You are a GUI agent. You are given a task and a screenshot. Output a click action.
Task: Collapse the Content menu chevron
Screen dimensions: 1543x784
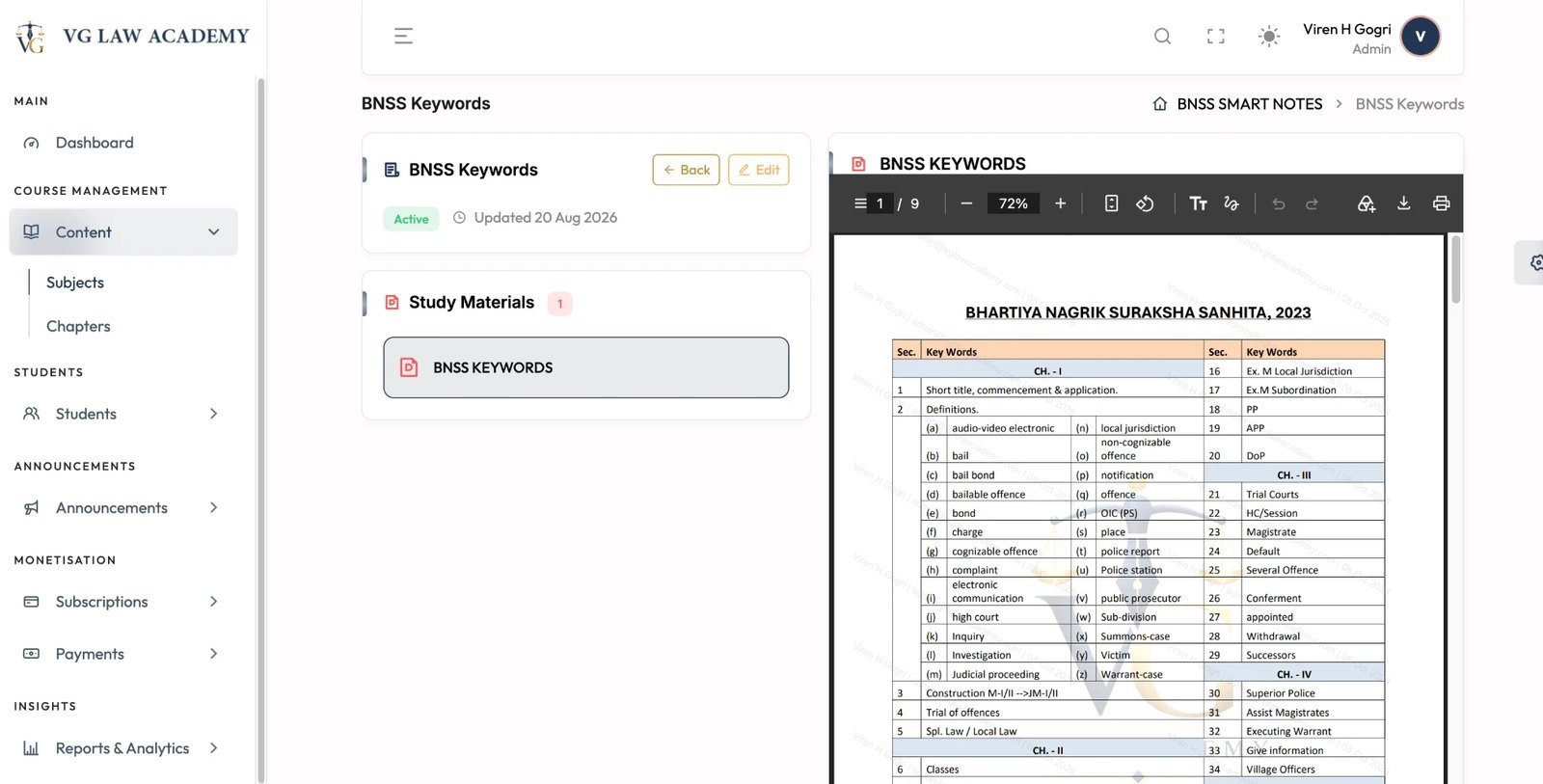[x=214, y=232]
